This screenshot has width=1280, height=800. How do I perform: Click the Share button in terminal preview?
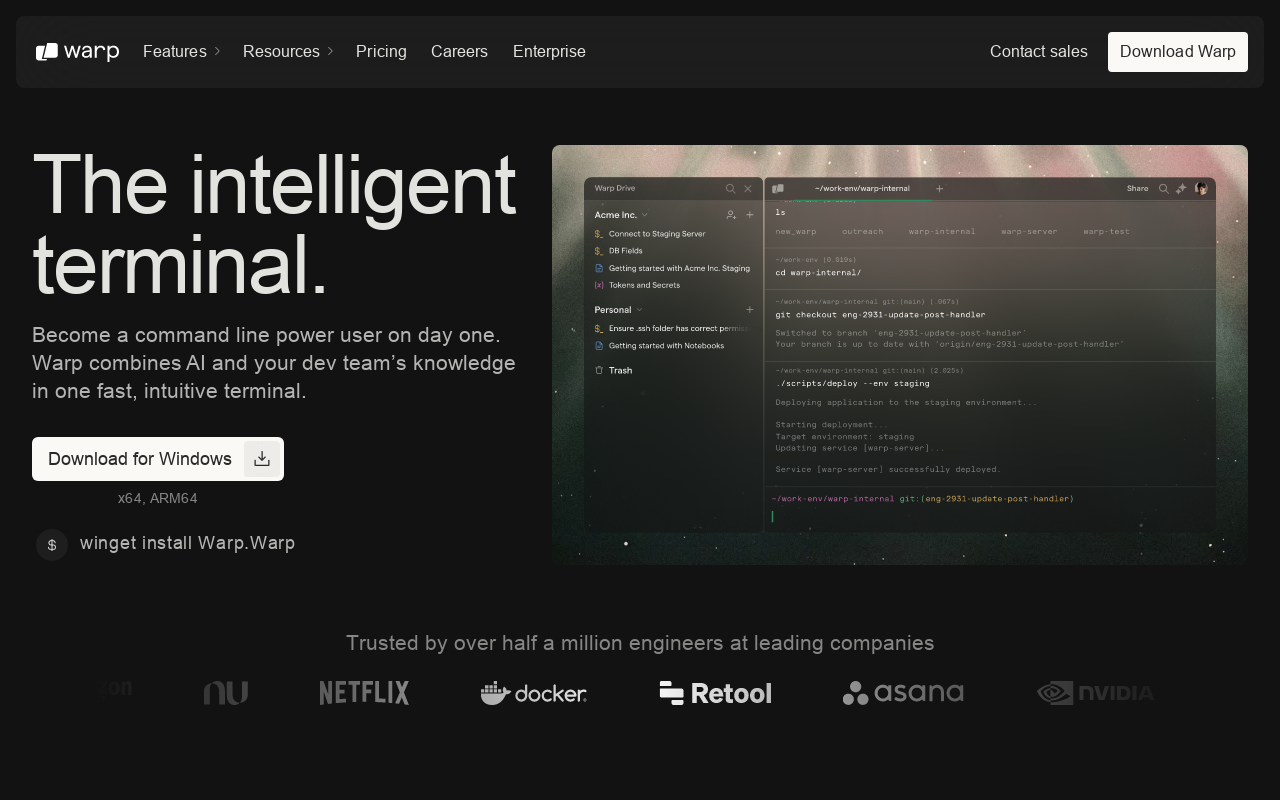click(x=1138, y=188)
